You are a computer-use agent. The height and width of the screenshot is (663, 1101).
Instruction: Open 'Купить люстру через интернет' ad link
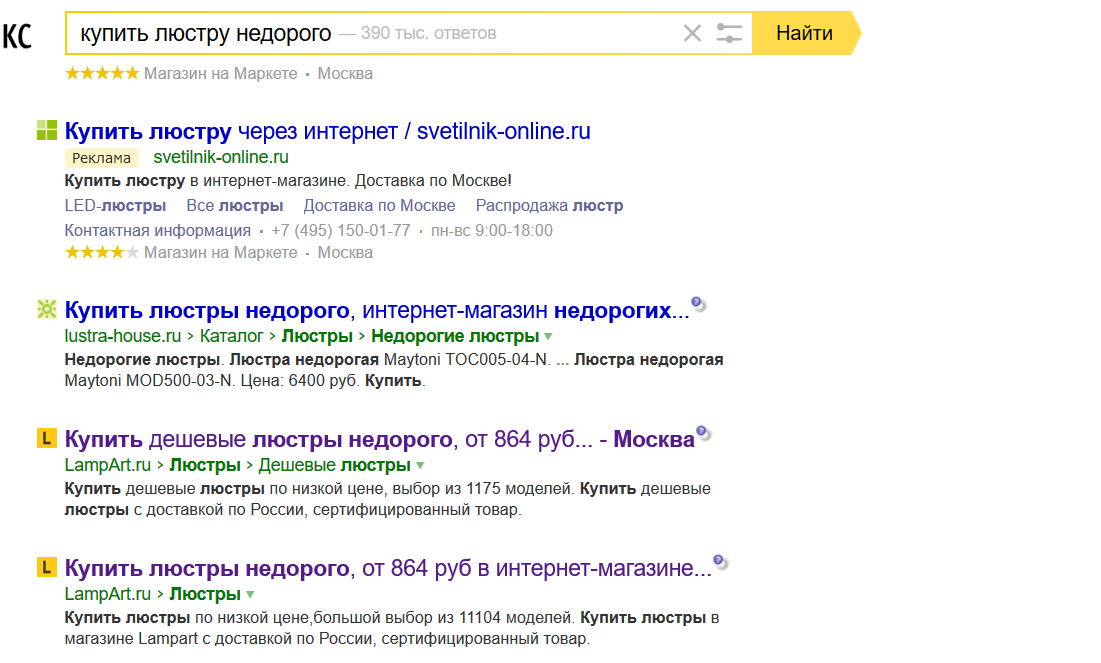point(327,131)
